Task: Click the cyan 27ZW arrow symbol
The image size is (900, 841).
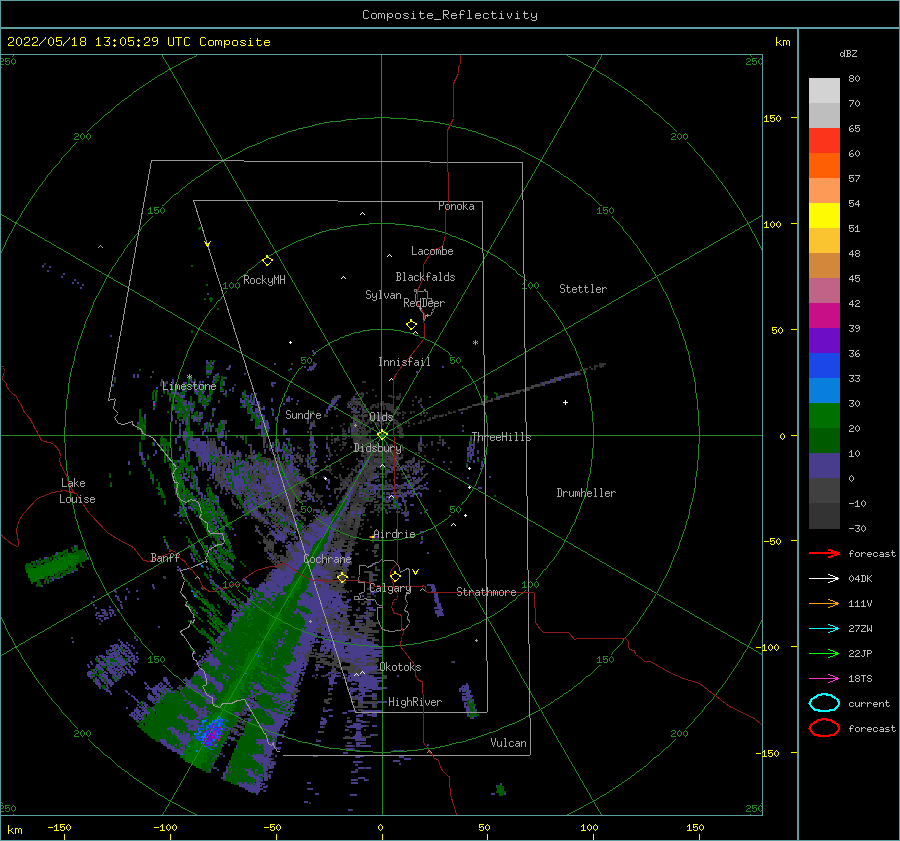Action: [x=824, y=629]
